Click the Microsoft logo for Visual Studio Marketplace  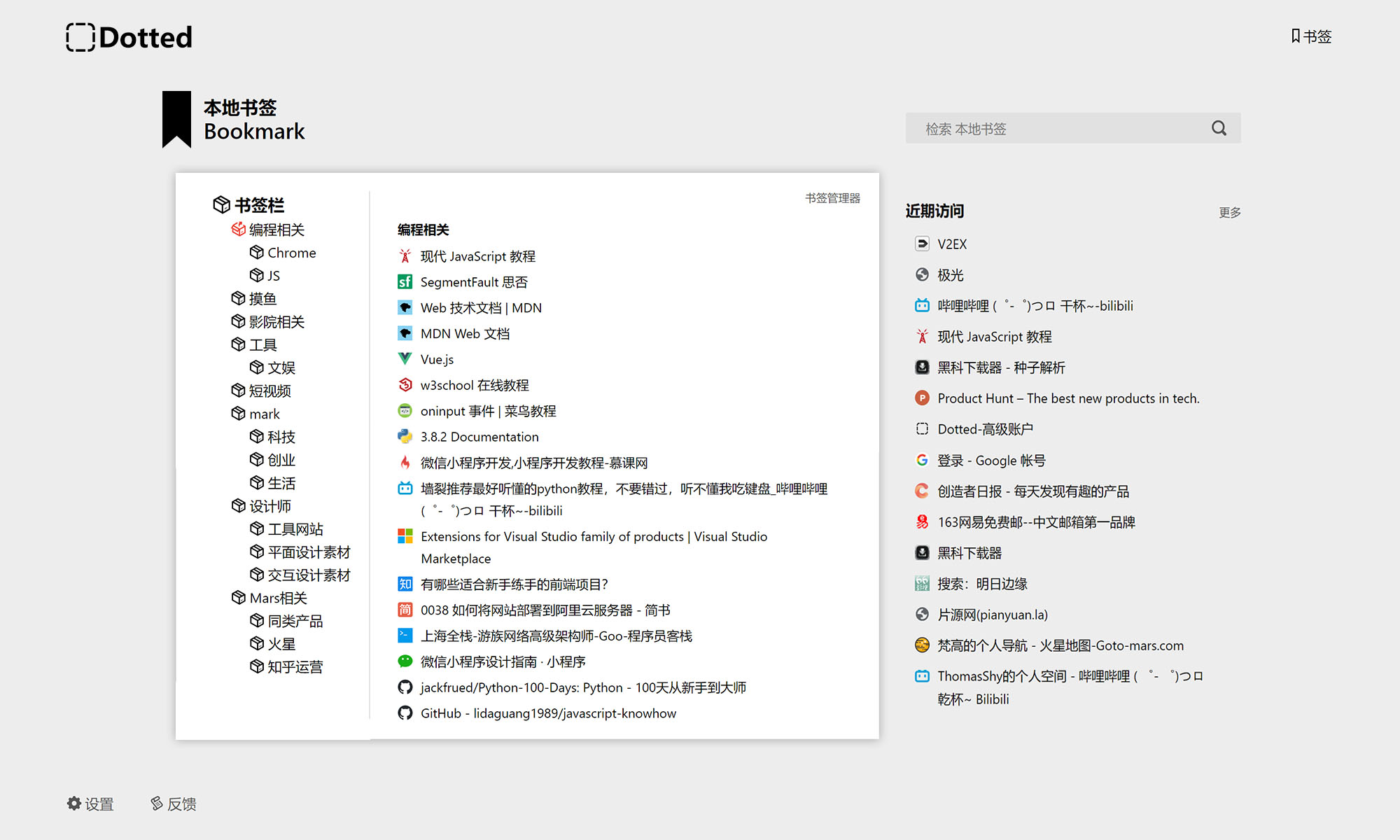point(405,536)
